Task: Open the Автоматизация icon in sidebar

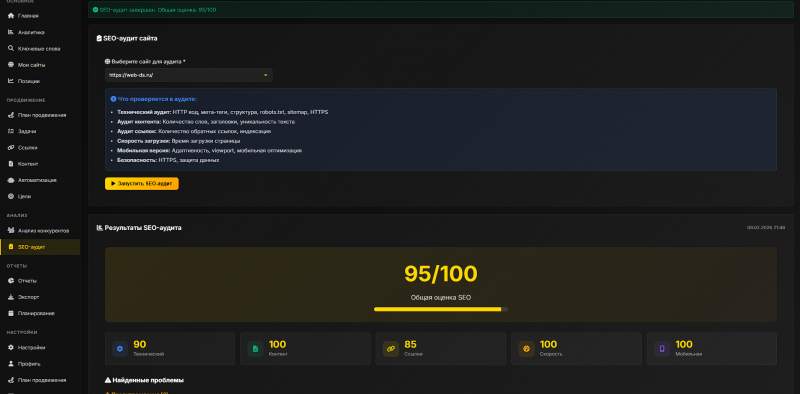Action: pyautogui.click(x=11, y=180)
